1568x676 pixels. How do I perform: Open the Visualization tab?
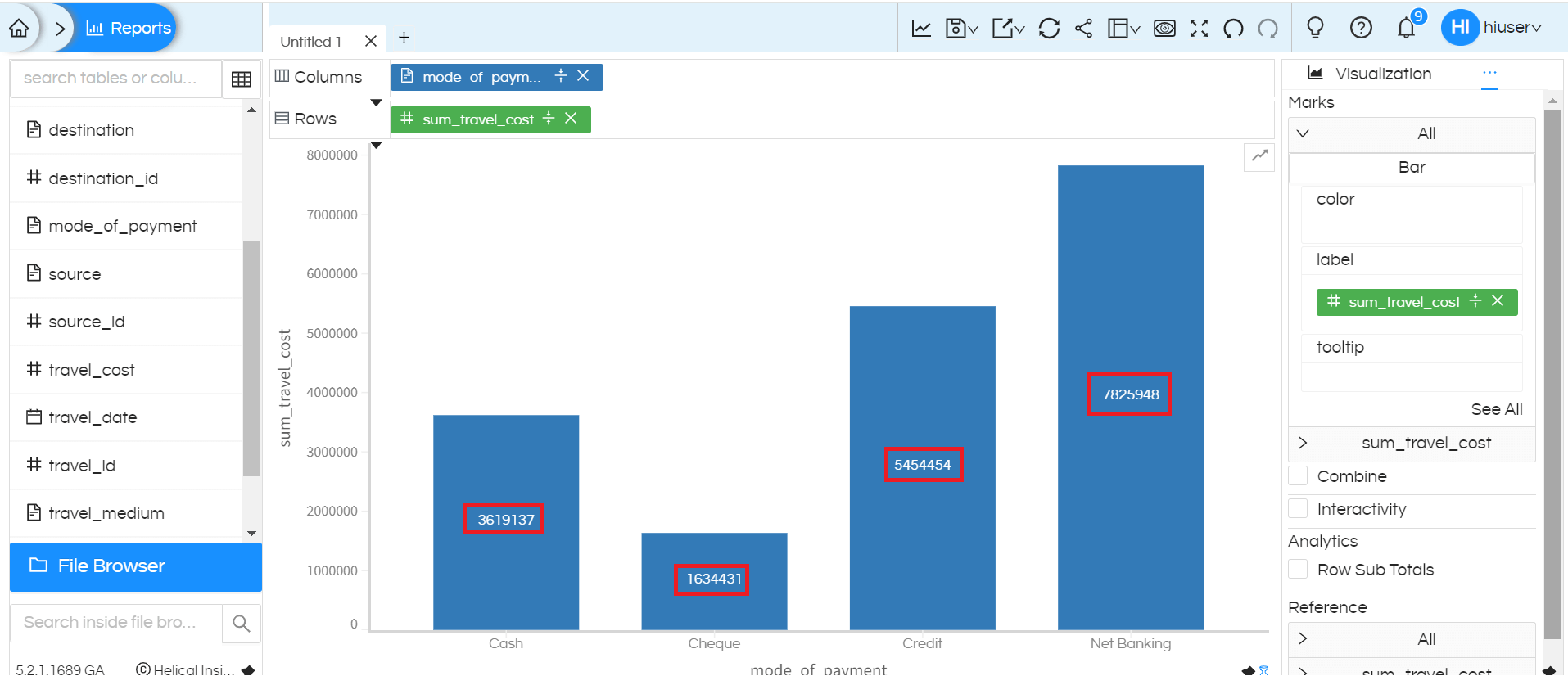point(1370,74)
